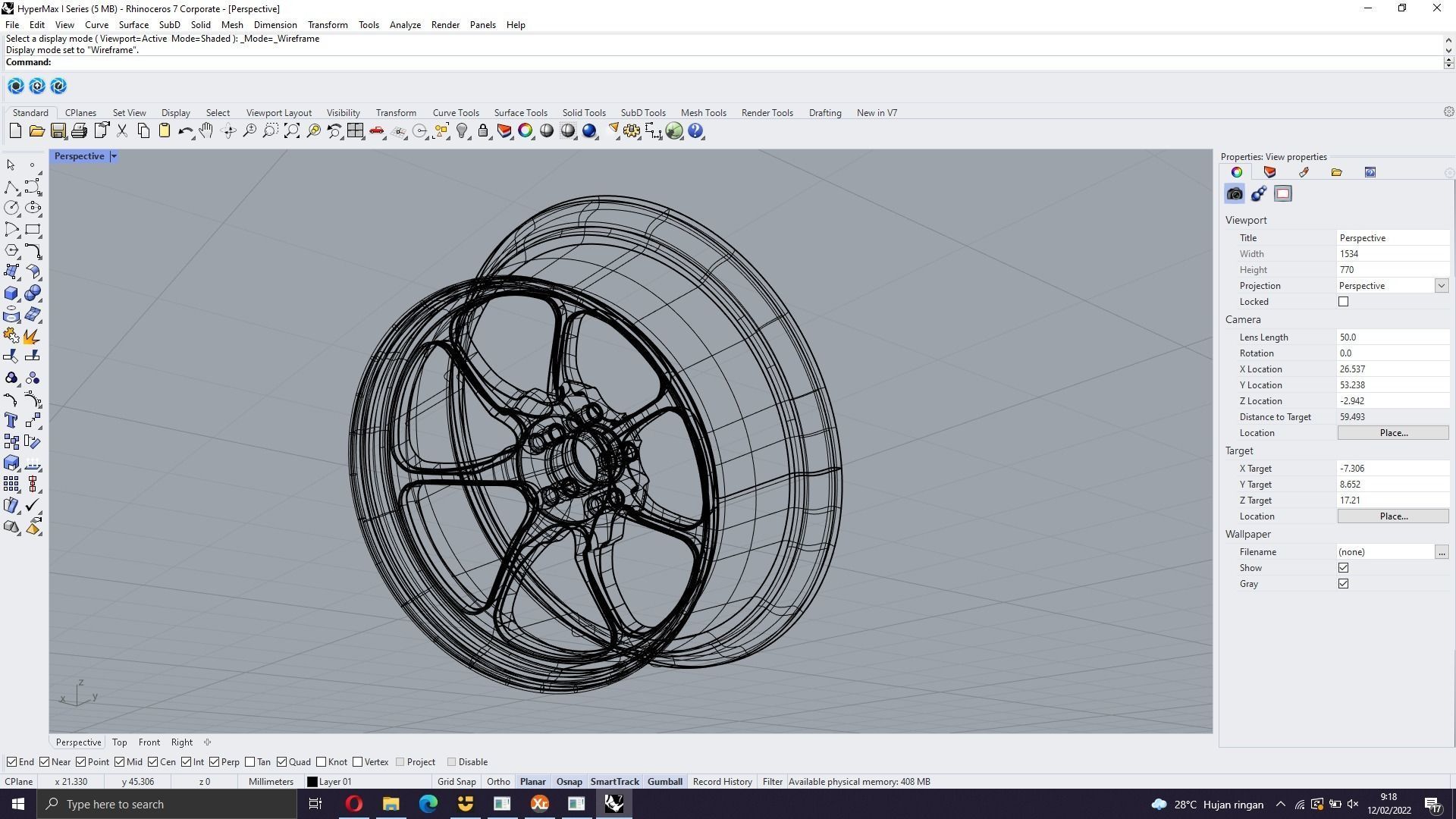Click the blue Render sphere icon
The image size is (1456, 819).
589,131
